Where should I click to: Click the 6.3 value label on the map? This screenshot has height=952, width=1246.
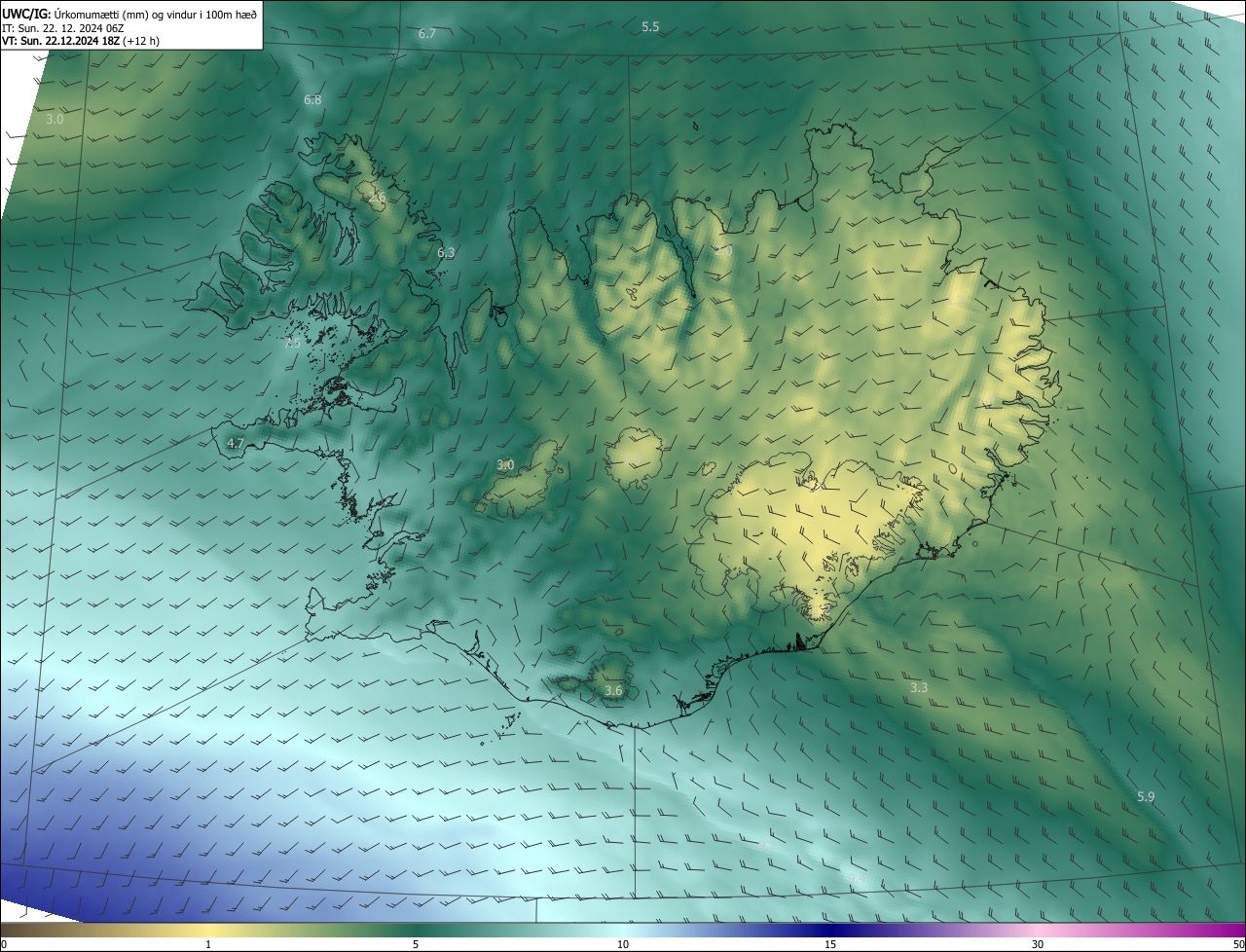coord(446,252)
